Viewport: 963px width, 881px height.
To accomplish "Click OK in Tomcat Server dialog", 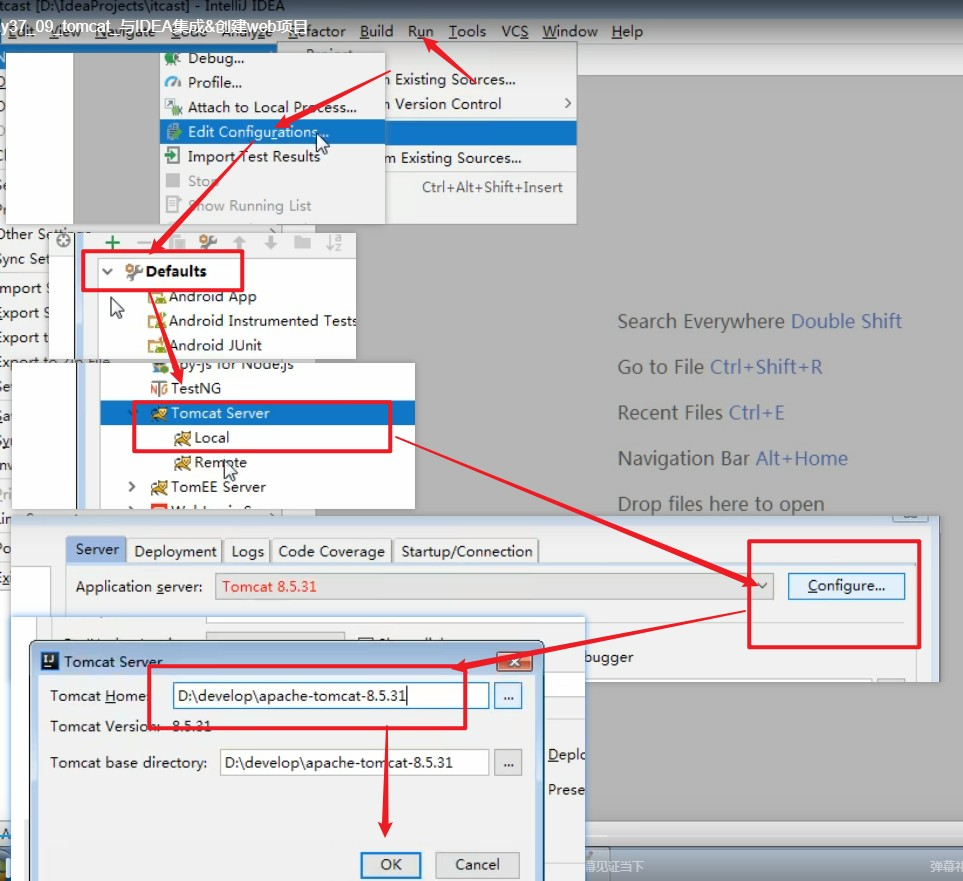I will [391, 864].
